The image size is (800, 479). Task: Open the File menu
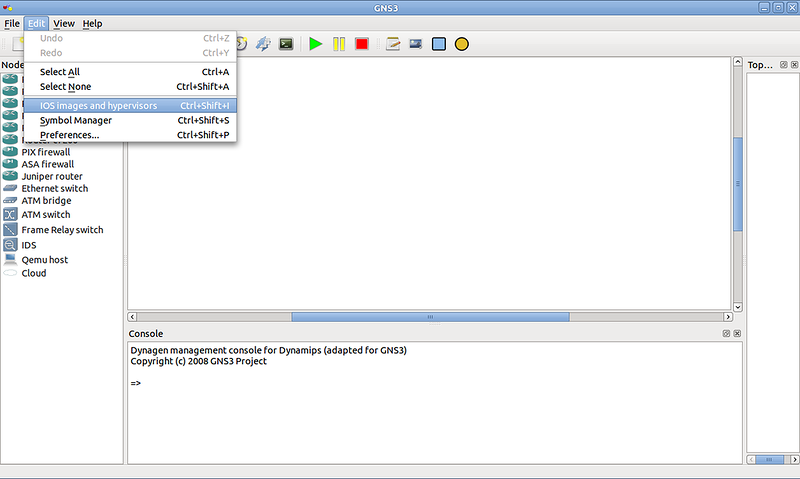(12, 23)
